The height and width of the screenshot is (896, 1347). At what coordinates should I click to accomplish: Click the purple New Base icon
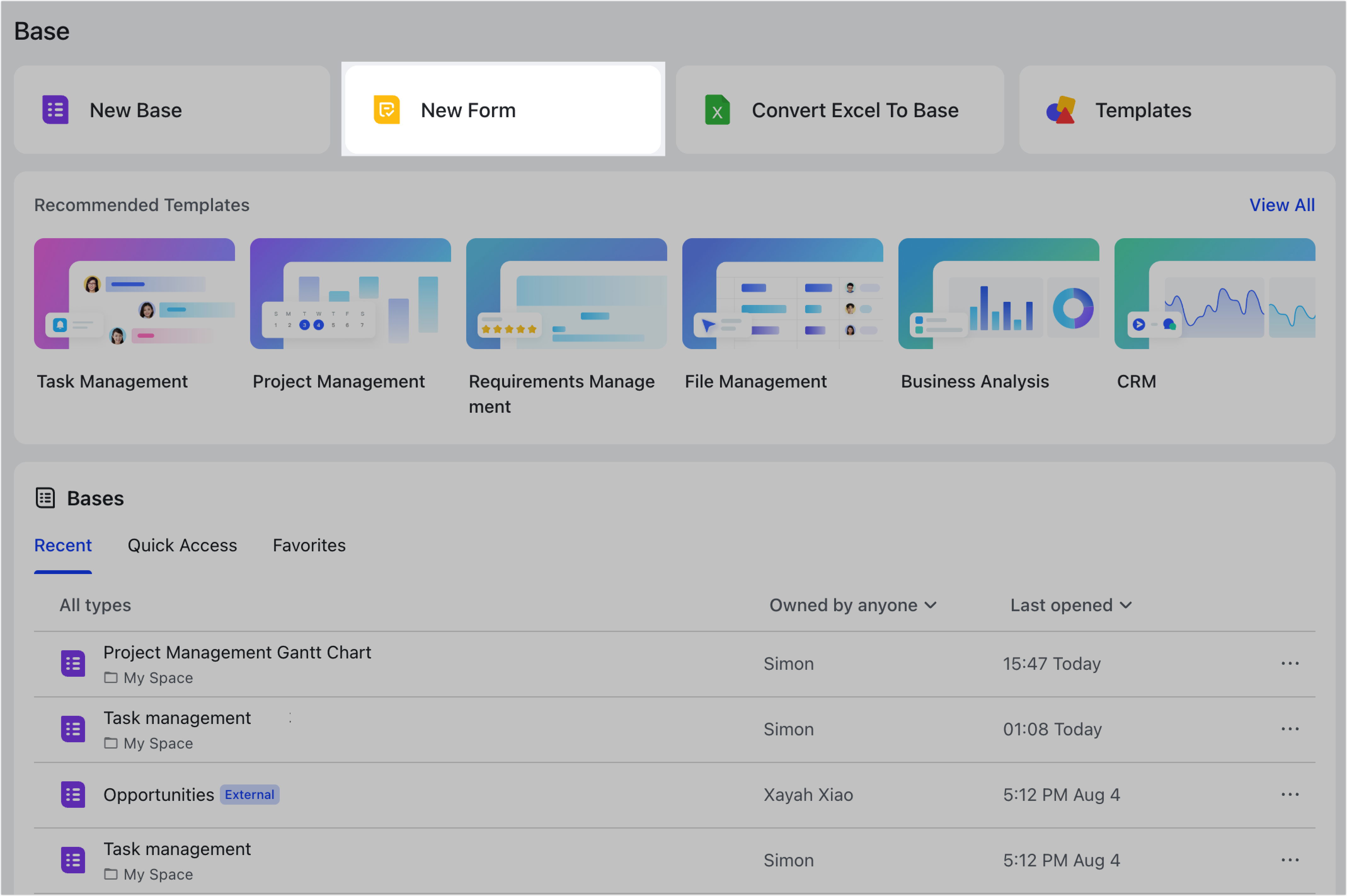click(x=55, y=110)
